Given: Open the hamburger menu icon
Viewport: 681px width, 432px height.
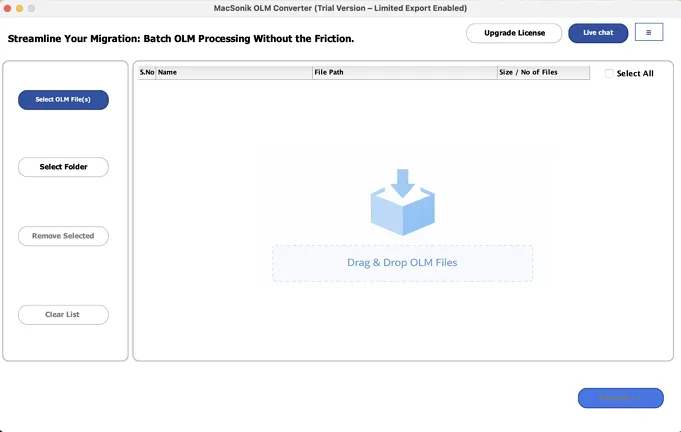Looking at the screenshot, I should coord(648,32).
